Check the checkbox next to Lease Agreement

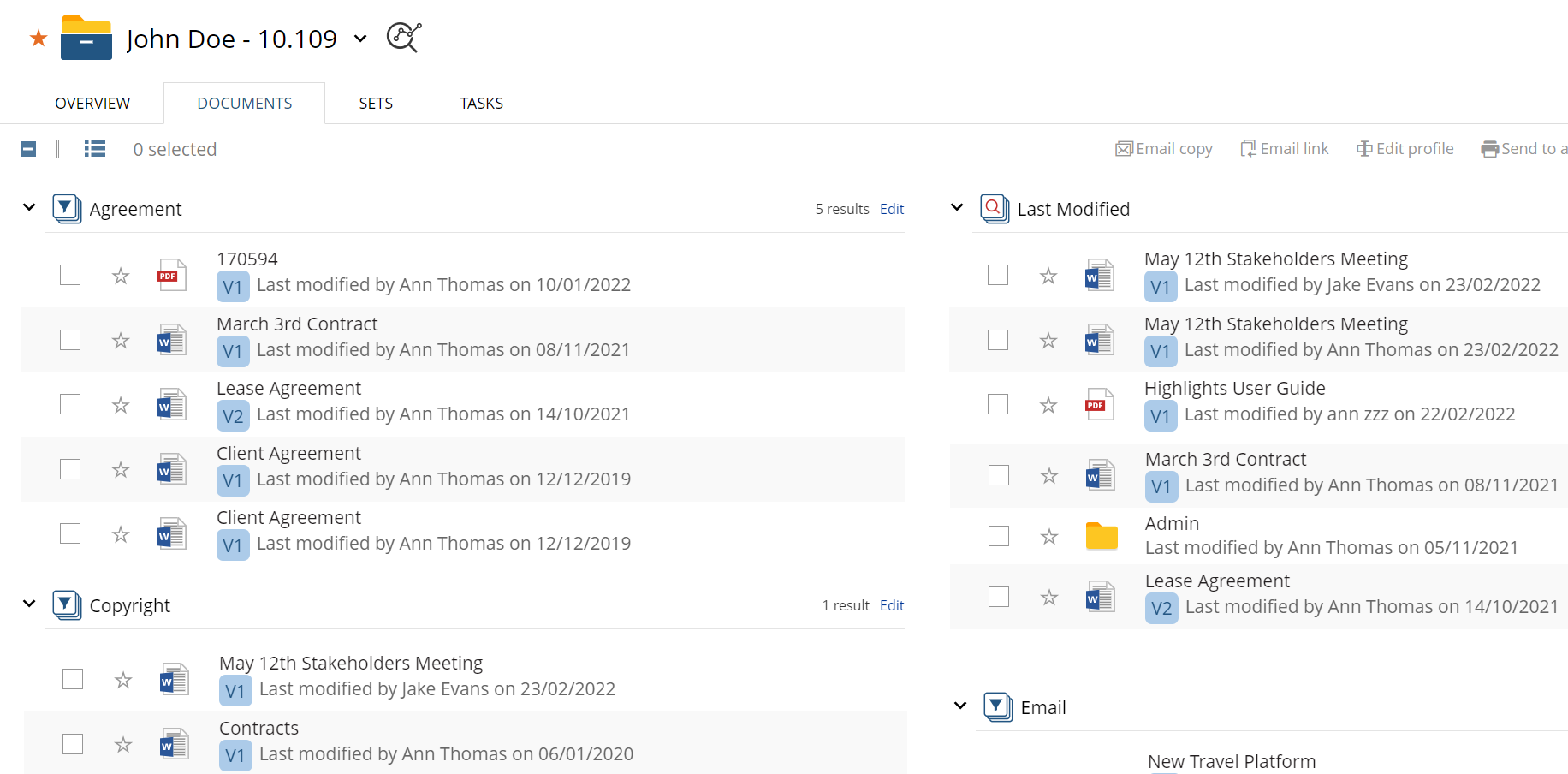tap(69, 404)
